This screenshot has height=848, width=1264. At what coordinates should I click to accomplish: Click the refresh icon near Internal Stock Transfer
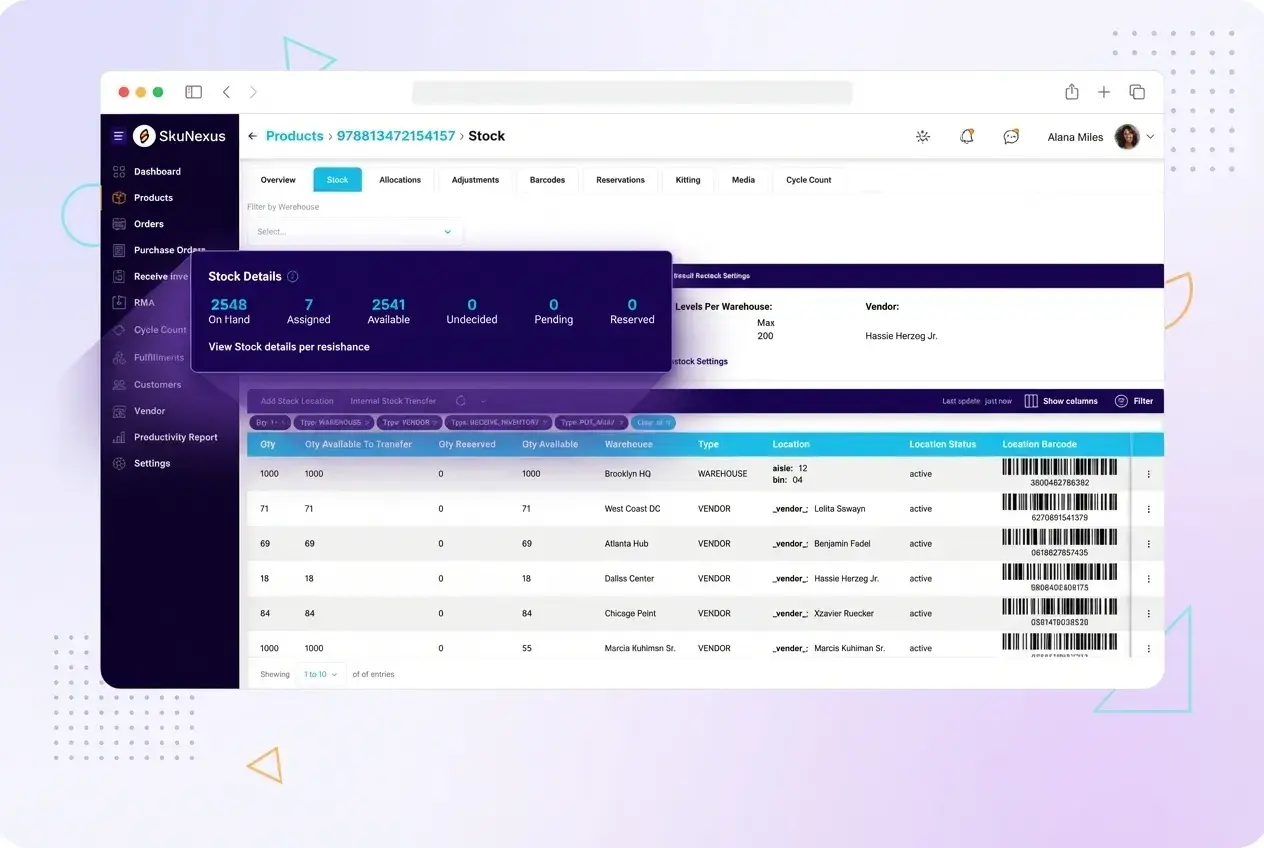460,400
